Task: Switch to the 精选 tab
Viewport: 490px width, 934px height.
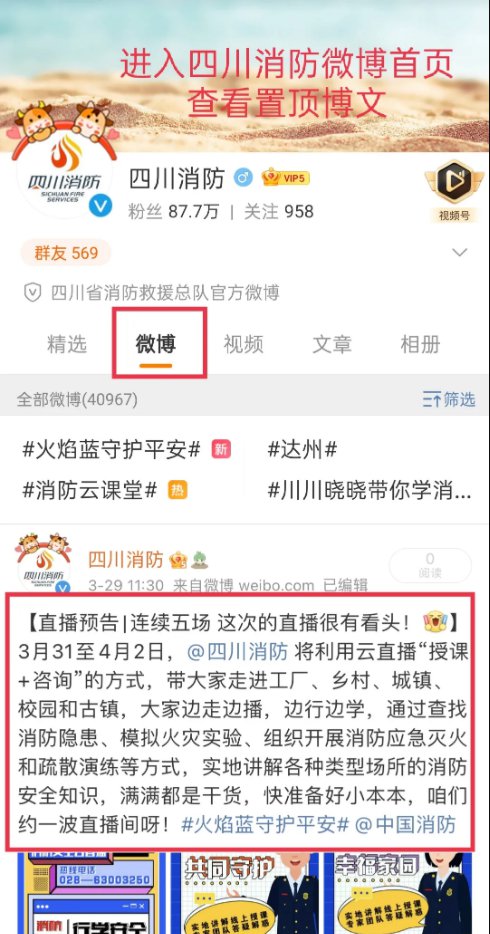Action: point(67,344)
